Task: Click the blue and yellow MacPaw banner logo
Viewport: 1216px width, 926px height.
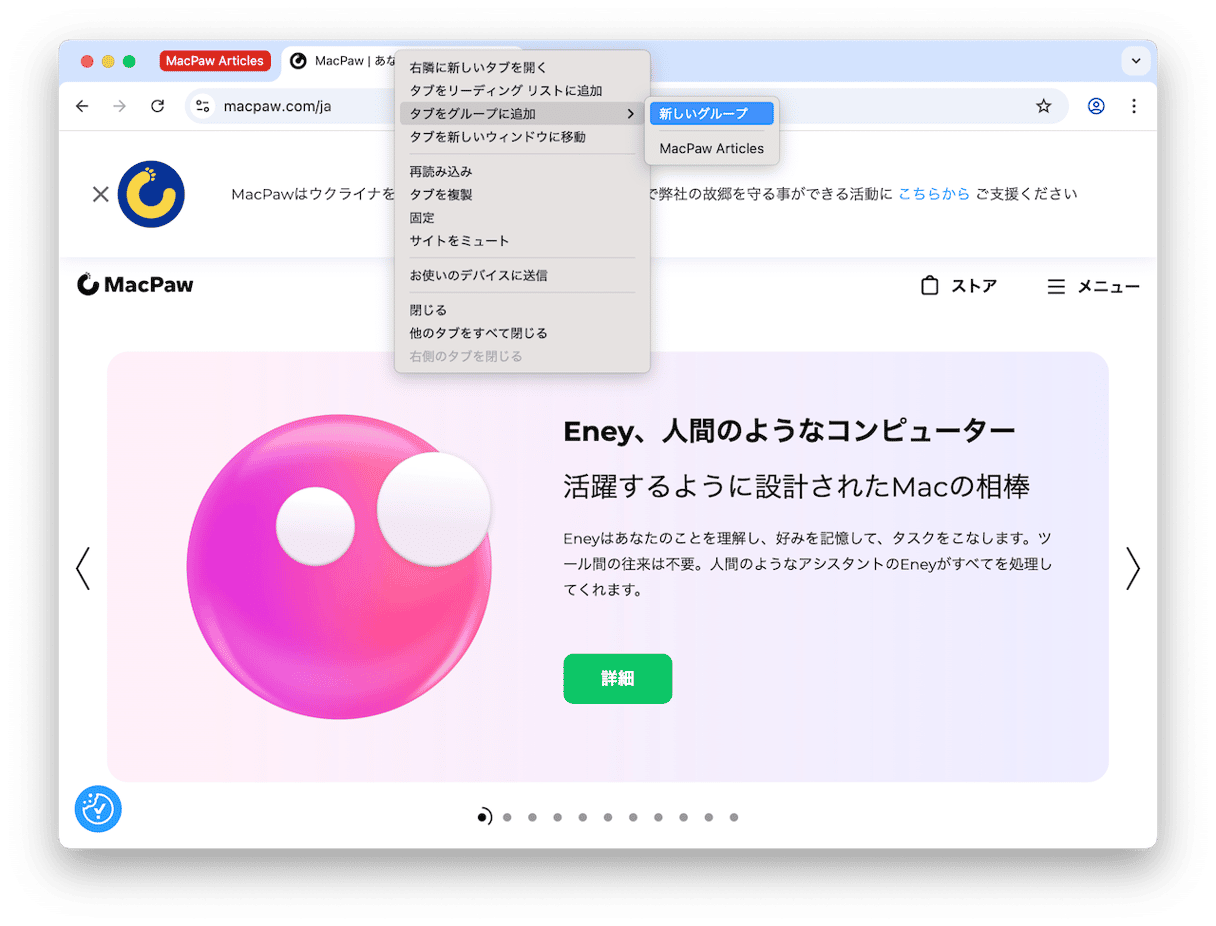Action: [151, 194]
